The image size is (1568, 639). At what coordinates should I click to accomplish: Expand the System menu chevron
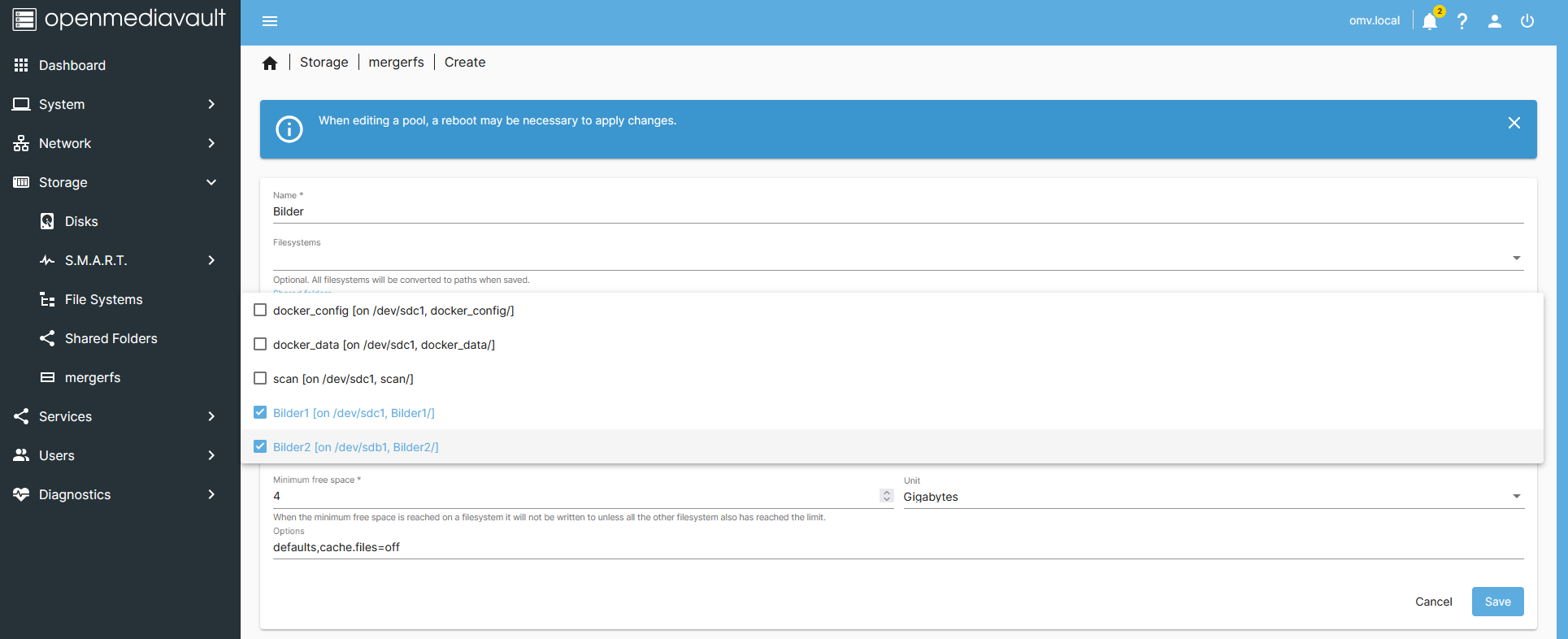(211, 104)
